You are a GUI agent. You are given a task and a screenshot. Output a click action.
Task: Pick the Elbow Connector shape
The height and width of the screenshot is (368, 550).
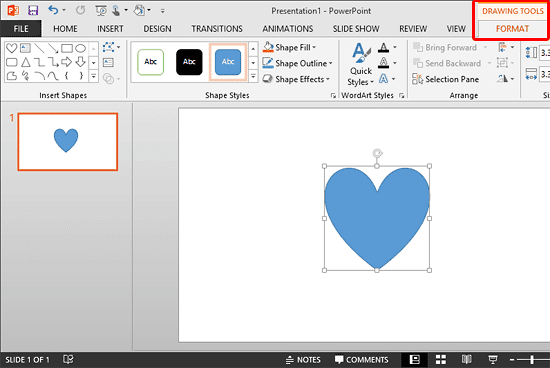click(39, 62)
